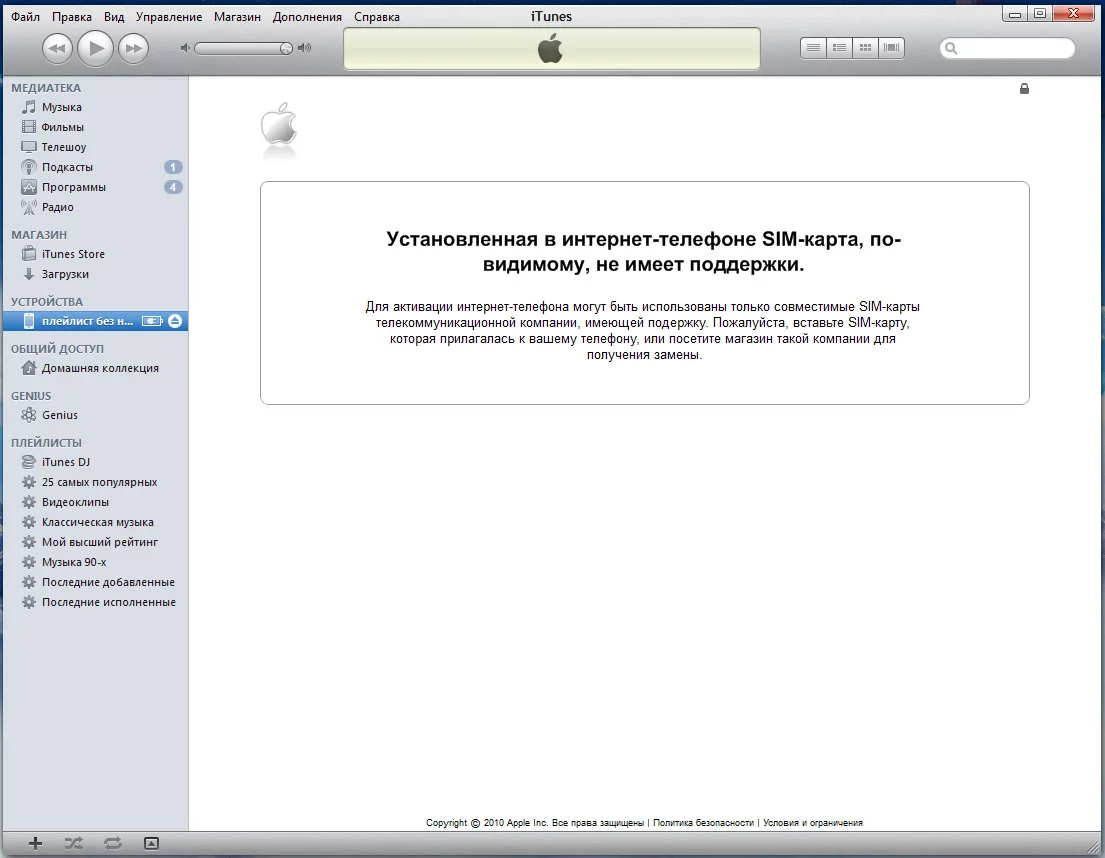Click the GENIUS section header
The image size is (1105, 858).
(x=31, y=396)
